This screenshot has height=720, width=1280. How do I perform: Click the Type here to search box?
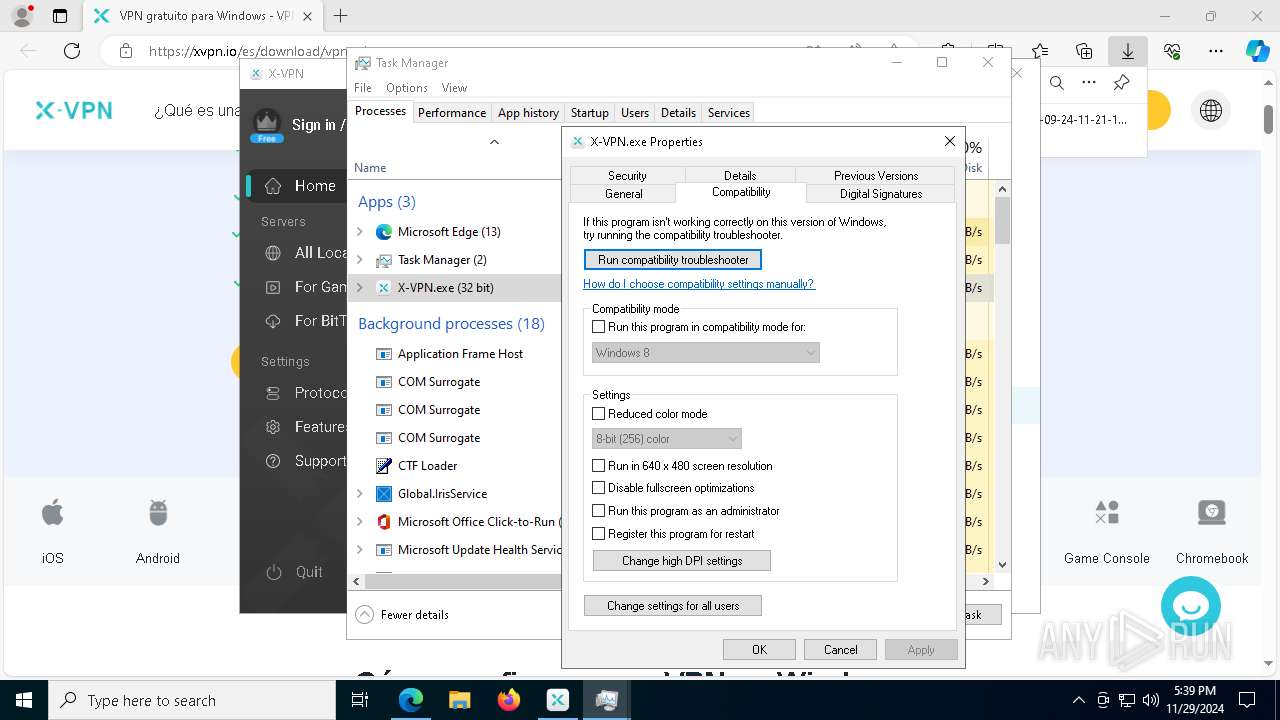pos(192,701)
